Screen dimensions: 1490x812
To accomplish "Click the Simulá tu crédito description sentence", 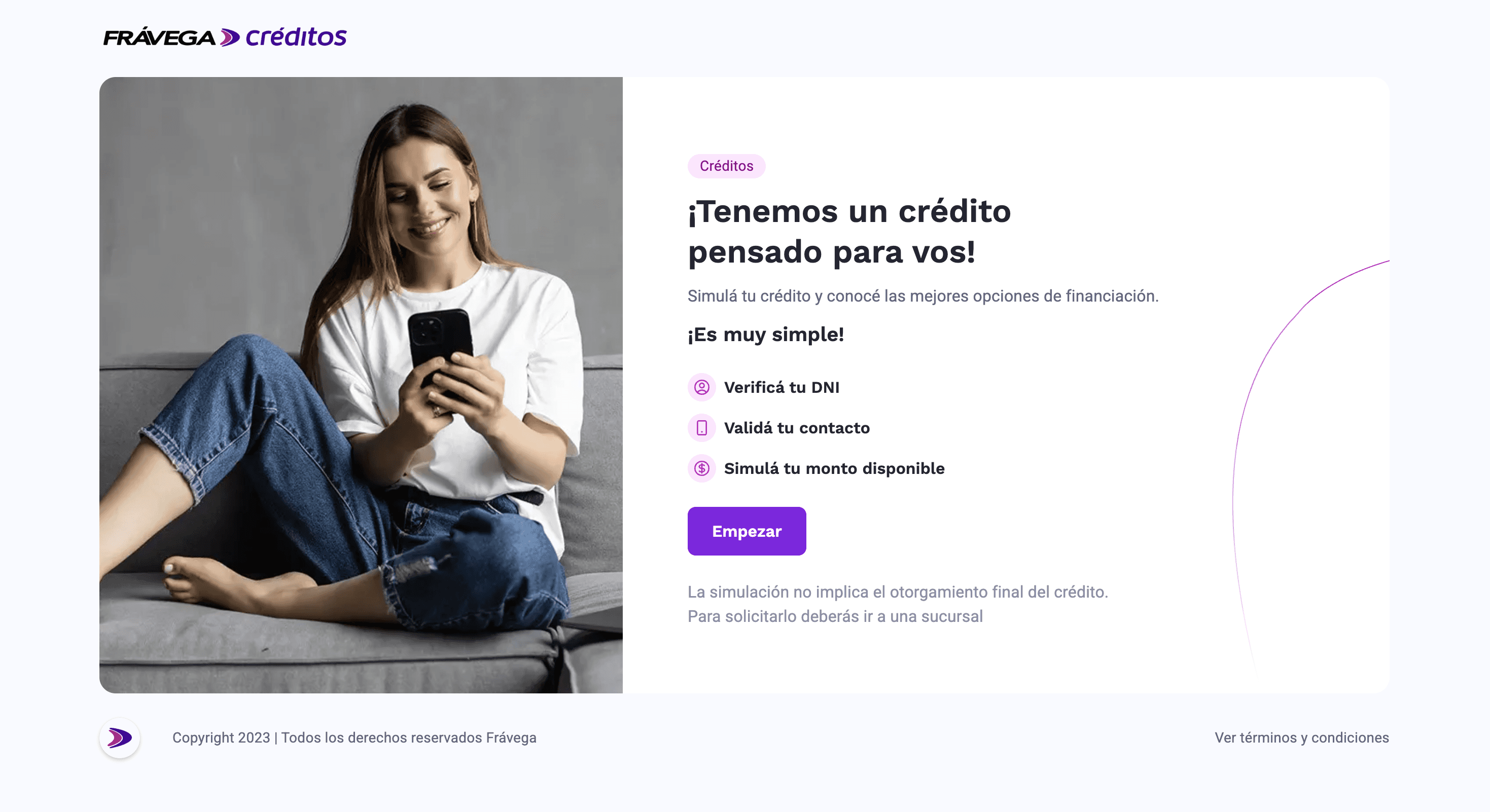I will click(x=923, y=296).
